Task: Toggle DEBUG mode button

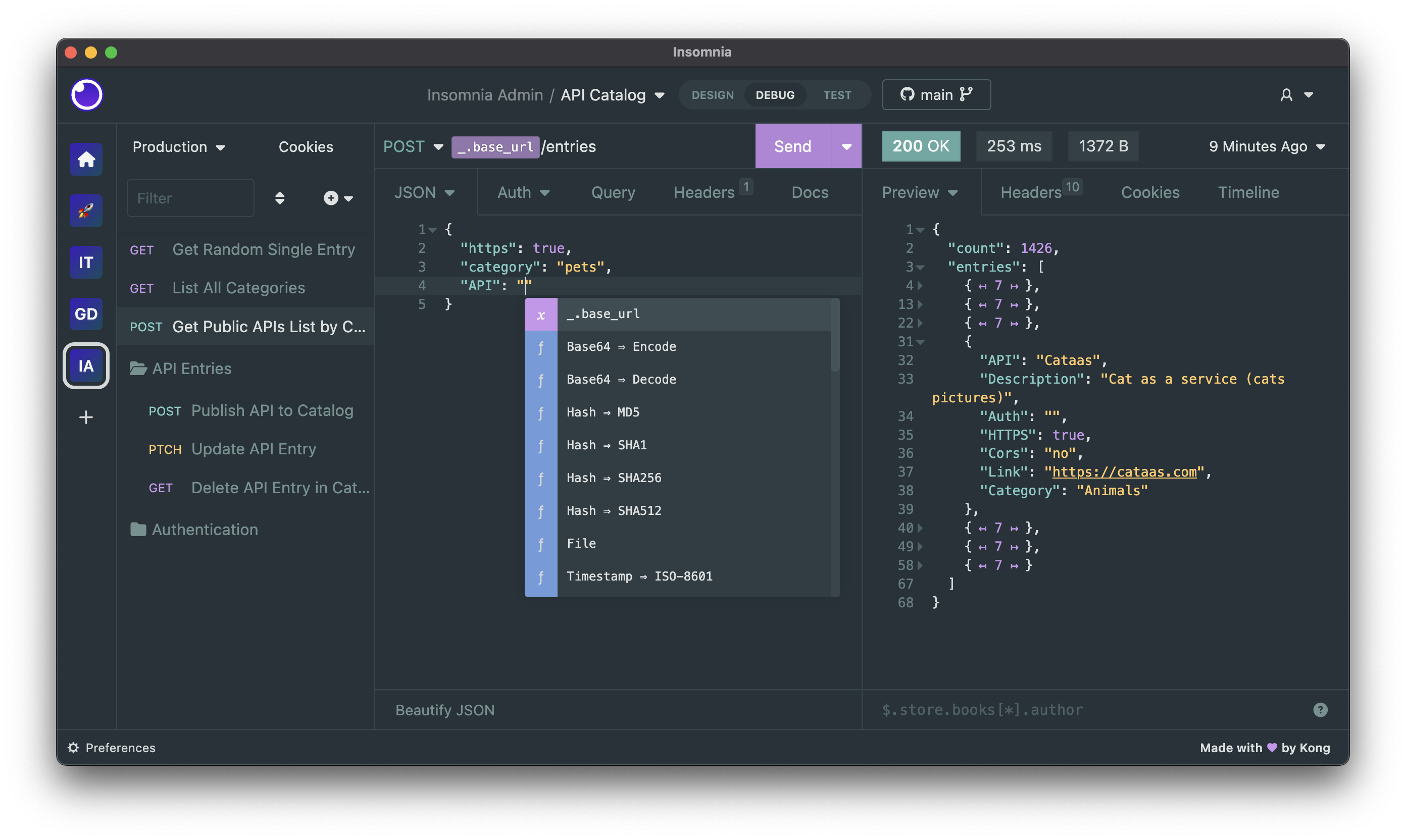Action: (x=775, y=94)
